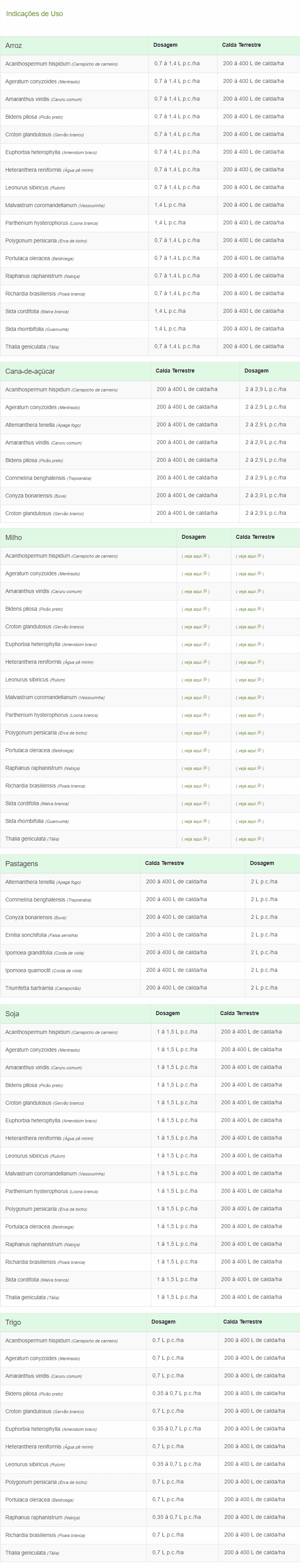Click the Dosagem column header in Arroz table
The width and height of the screenshot is (300, 1568).
pos(166,45)
